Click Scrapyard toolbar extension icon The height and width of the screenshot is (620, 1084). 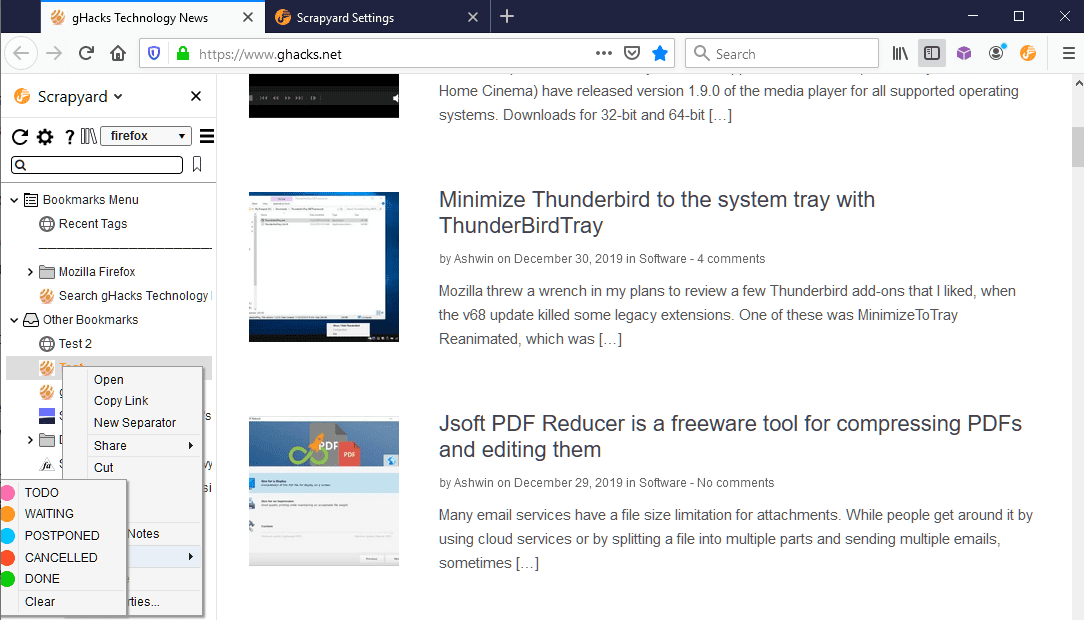click(1028, 53)
